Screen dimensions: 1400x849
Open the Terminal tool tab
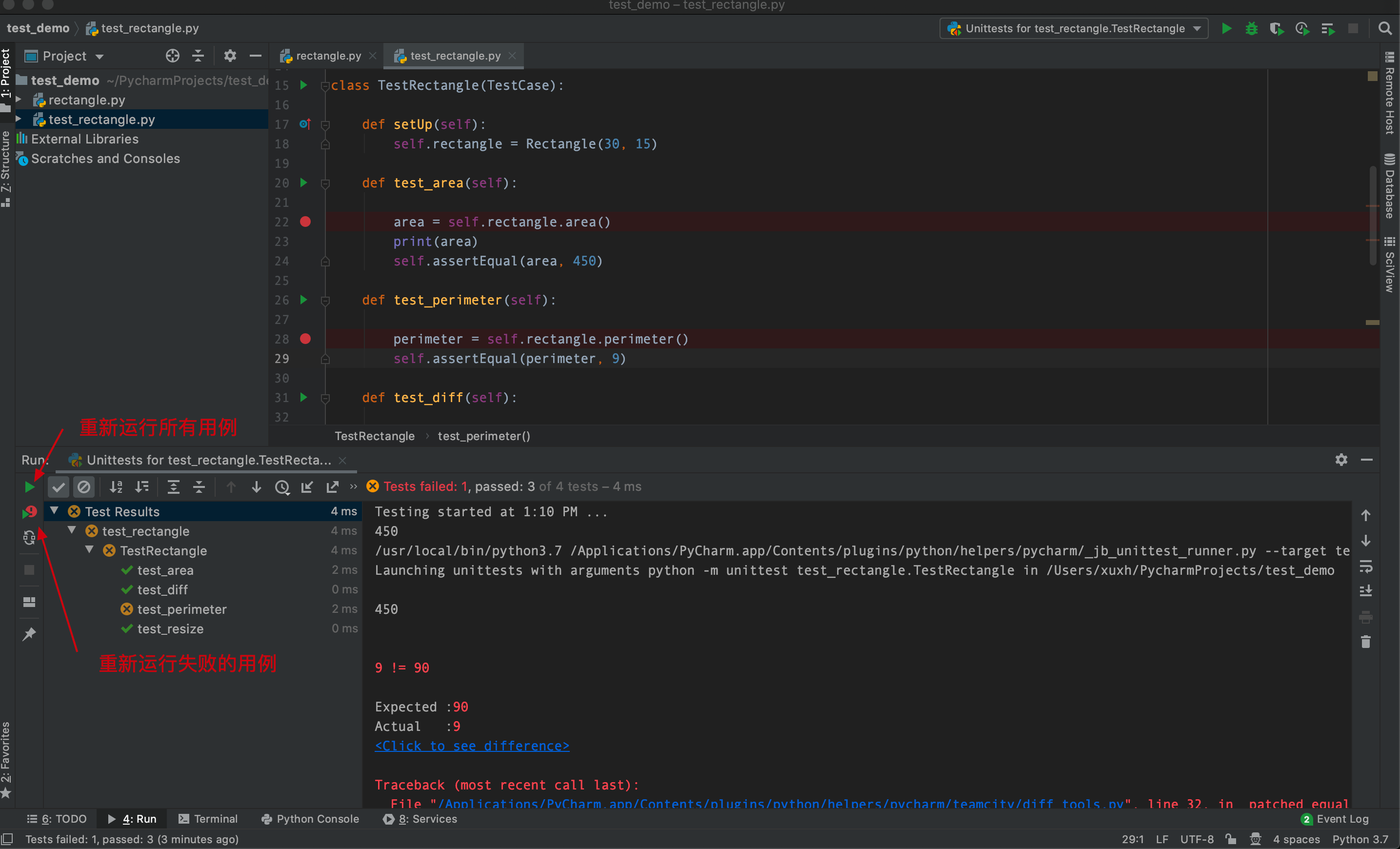pos(208,819)
